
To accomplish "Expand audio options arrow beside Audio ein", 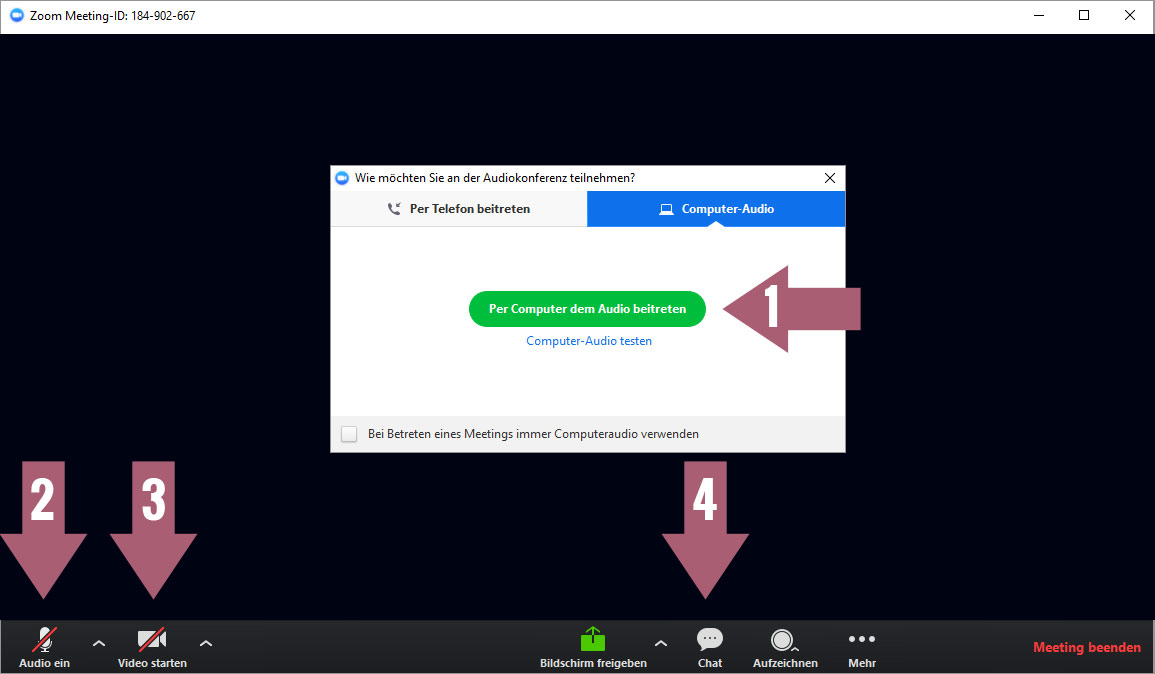I will point(99,643).
